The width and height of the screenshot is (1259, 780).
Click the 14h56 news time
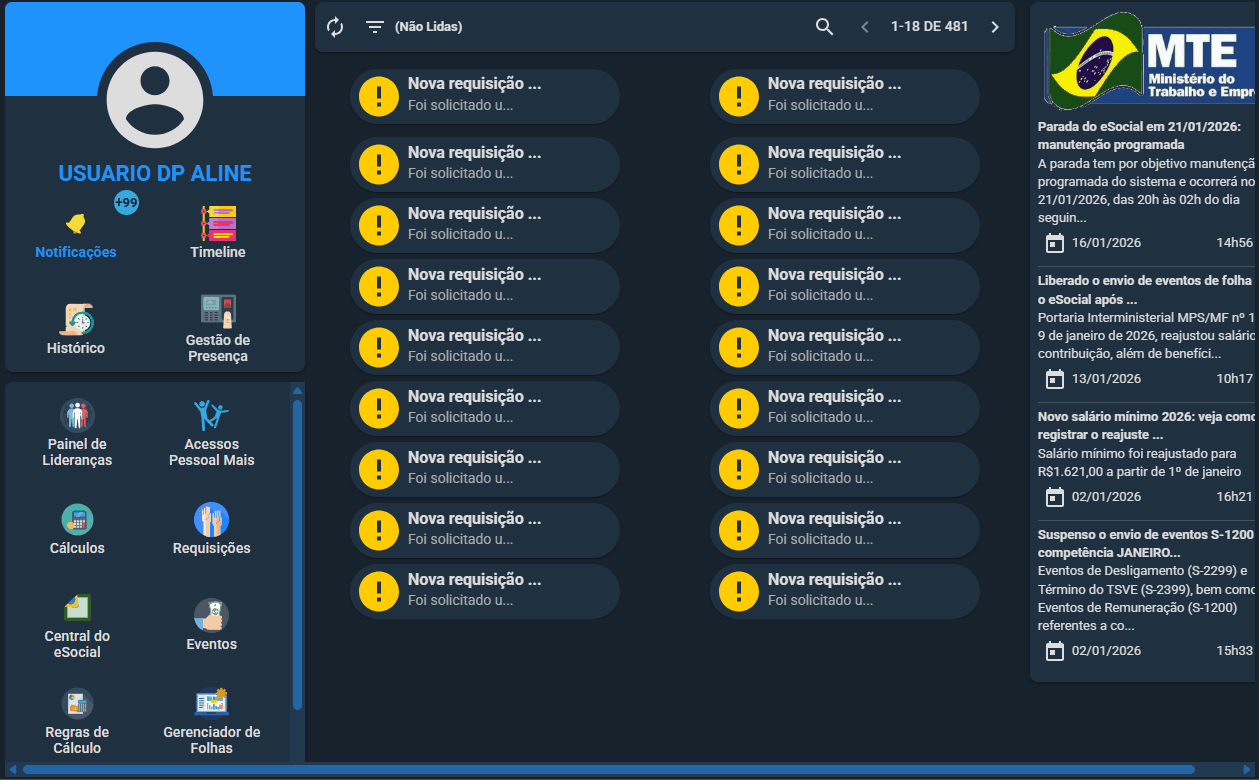click(1234, 243)
